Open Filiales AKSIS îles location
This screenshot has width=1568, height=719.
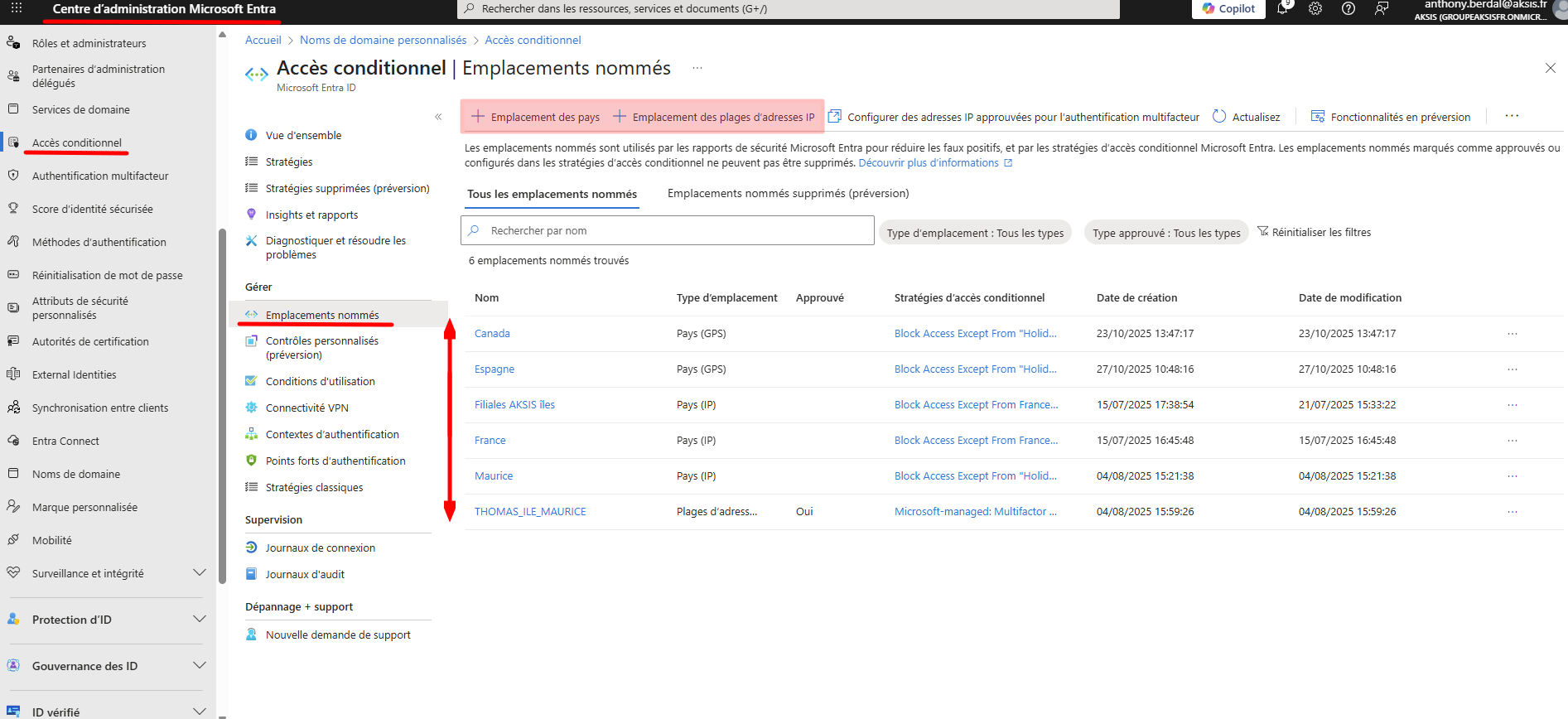[x=514, y=404]
